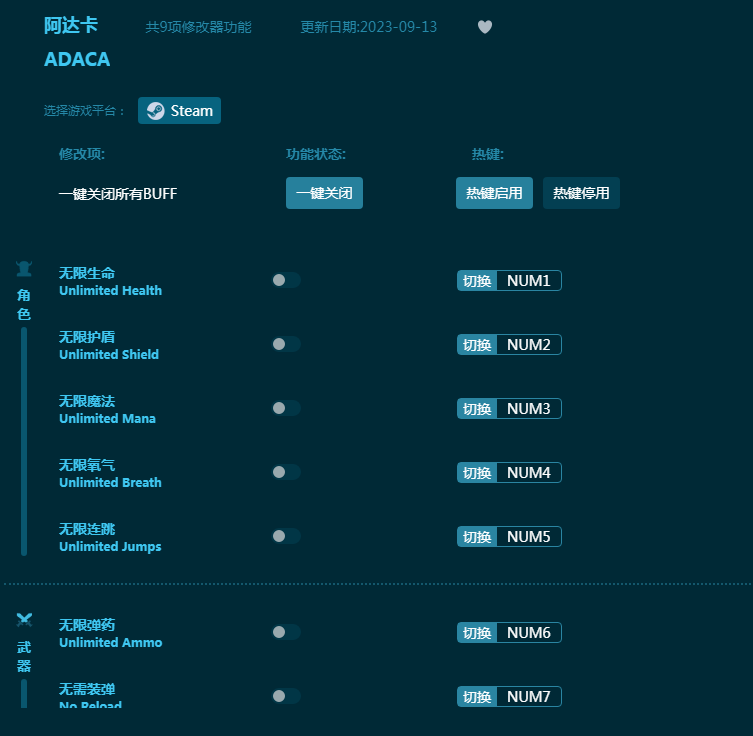Click the 热键停用 button

click(581, 193)
